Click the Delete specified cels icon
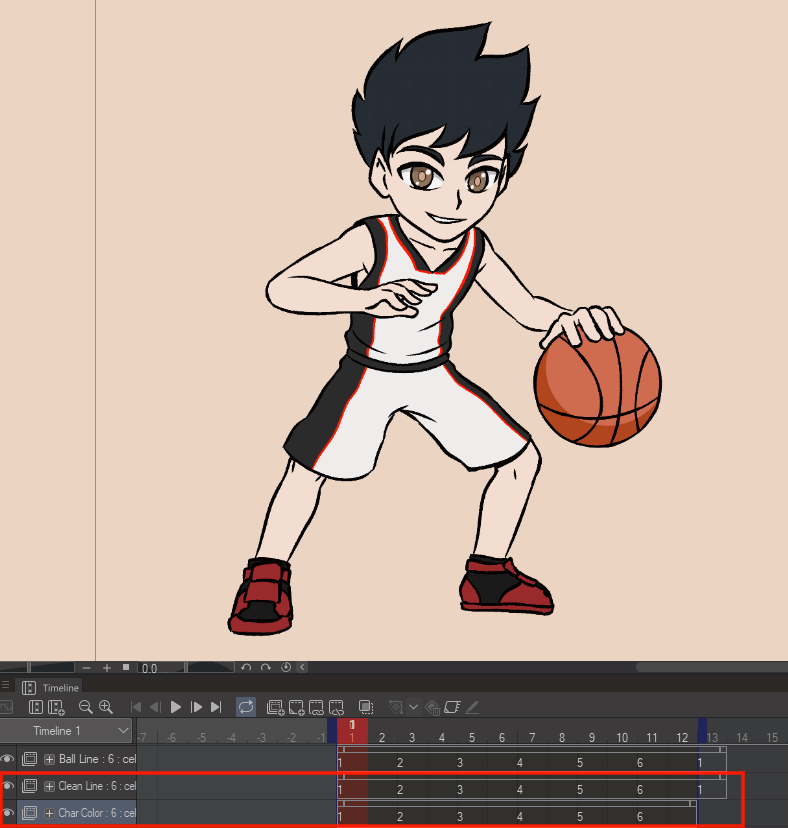The image size is (788, 828). point(336,707)
